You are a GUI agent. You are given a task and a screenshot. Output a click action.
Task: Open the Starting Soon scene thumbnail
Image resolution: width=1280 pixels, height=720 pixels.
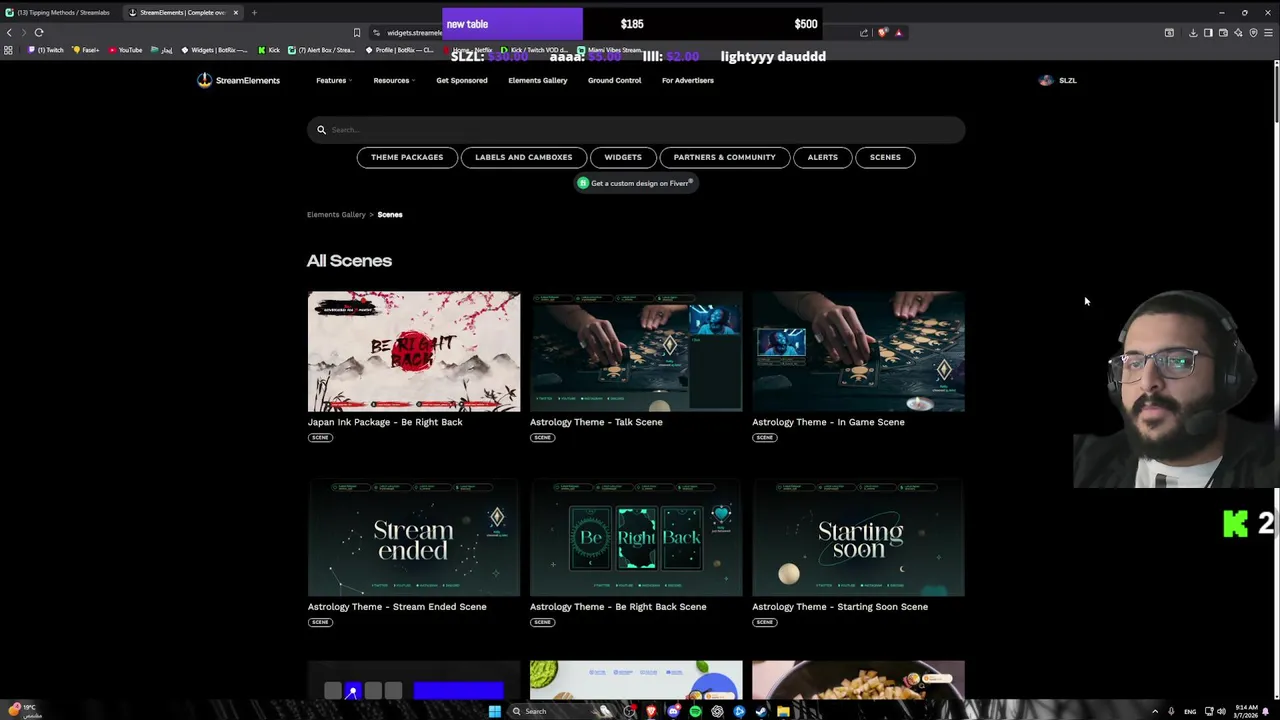click(x=858, y=537)
